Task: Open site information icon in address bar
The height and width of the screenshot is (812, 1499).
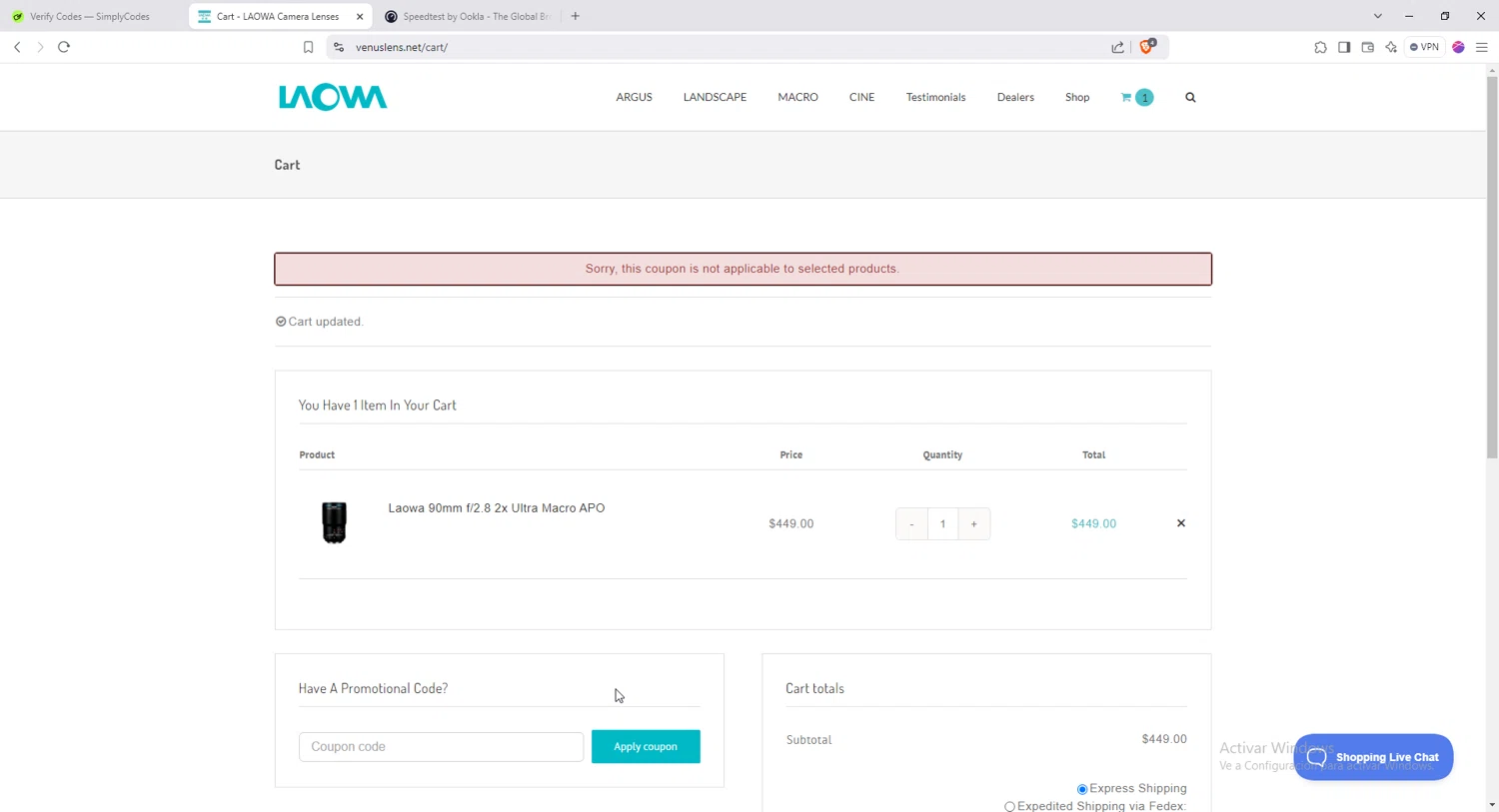Action: click(x=339, y=47)
